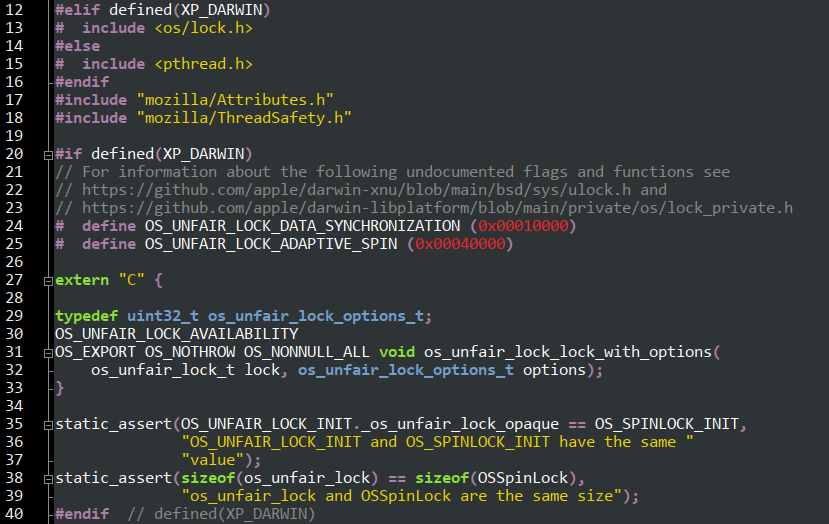The width and height of the screenshot is (829, 524).
Task: Collapse the sizeof static_assert fold on line 38
Action: 48,479
